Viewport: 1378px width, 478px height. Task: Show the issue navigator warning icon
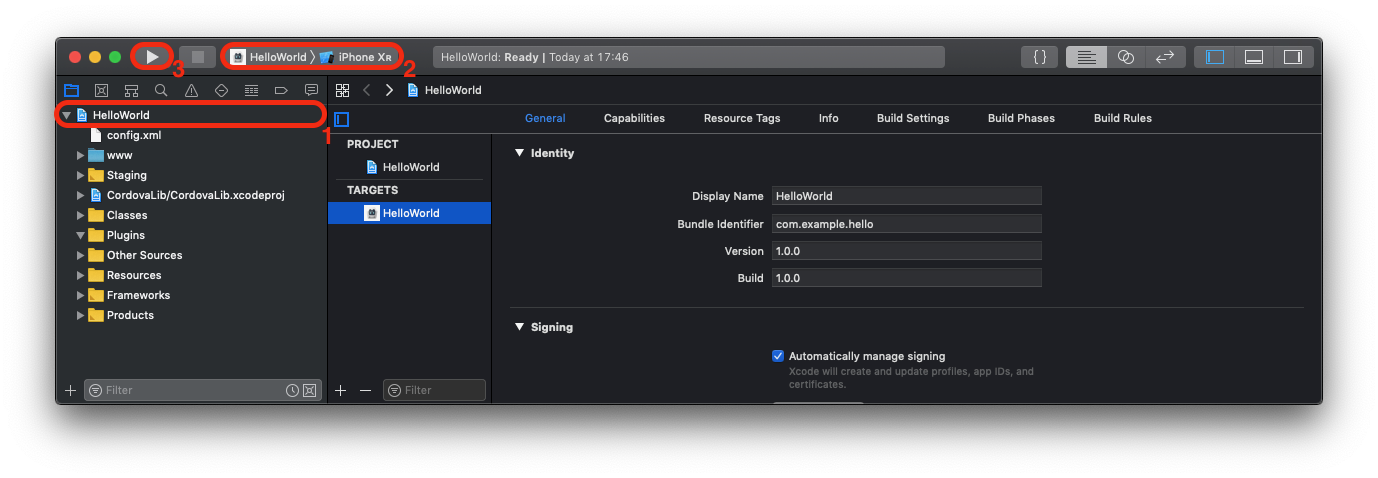pos(191,90)
